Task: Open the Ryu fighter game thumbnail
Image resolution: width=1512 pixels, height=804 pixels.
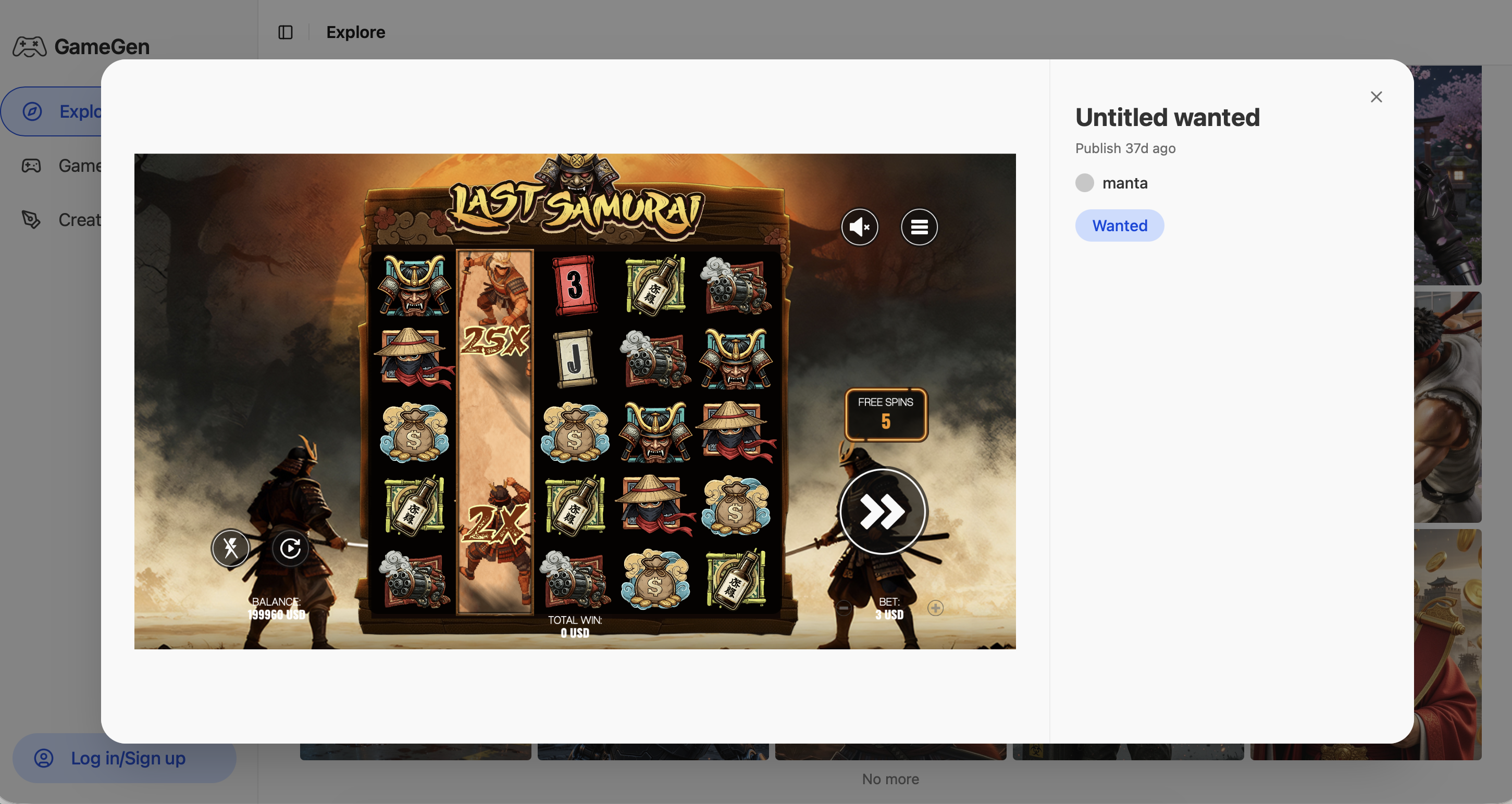Action: [1447, 407]
